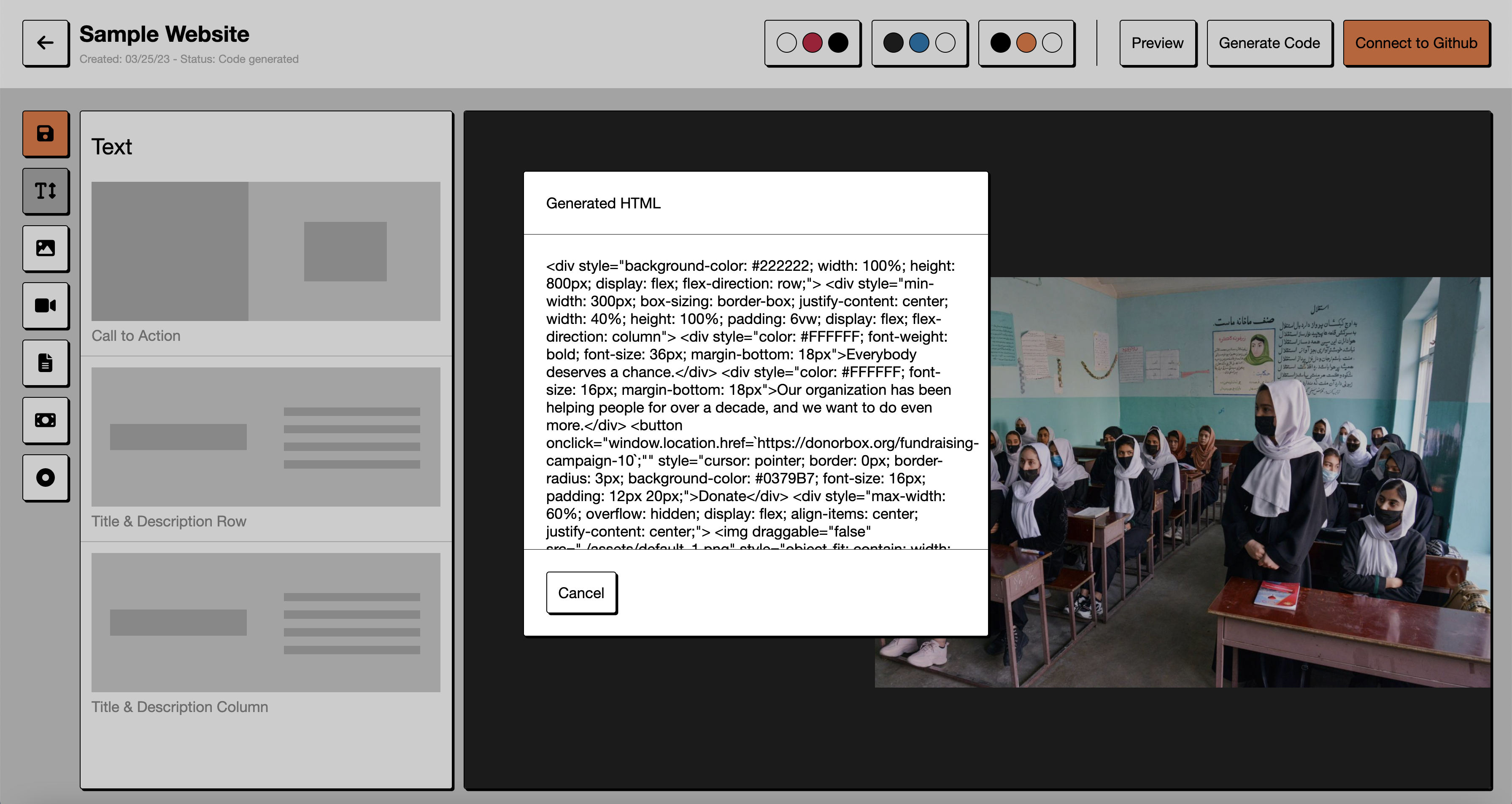Select black-orange-white color theme

(1026, 43)
